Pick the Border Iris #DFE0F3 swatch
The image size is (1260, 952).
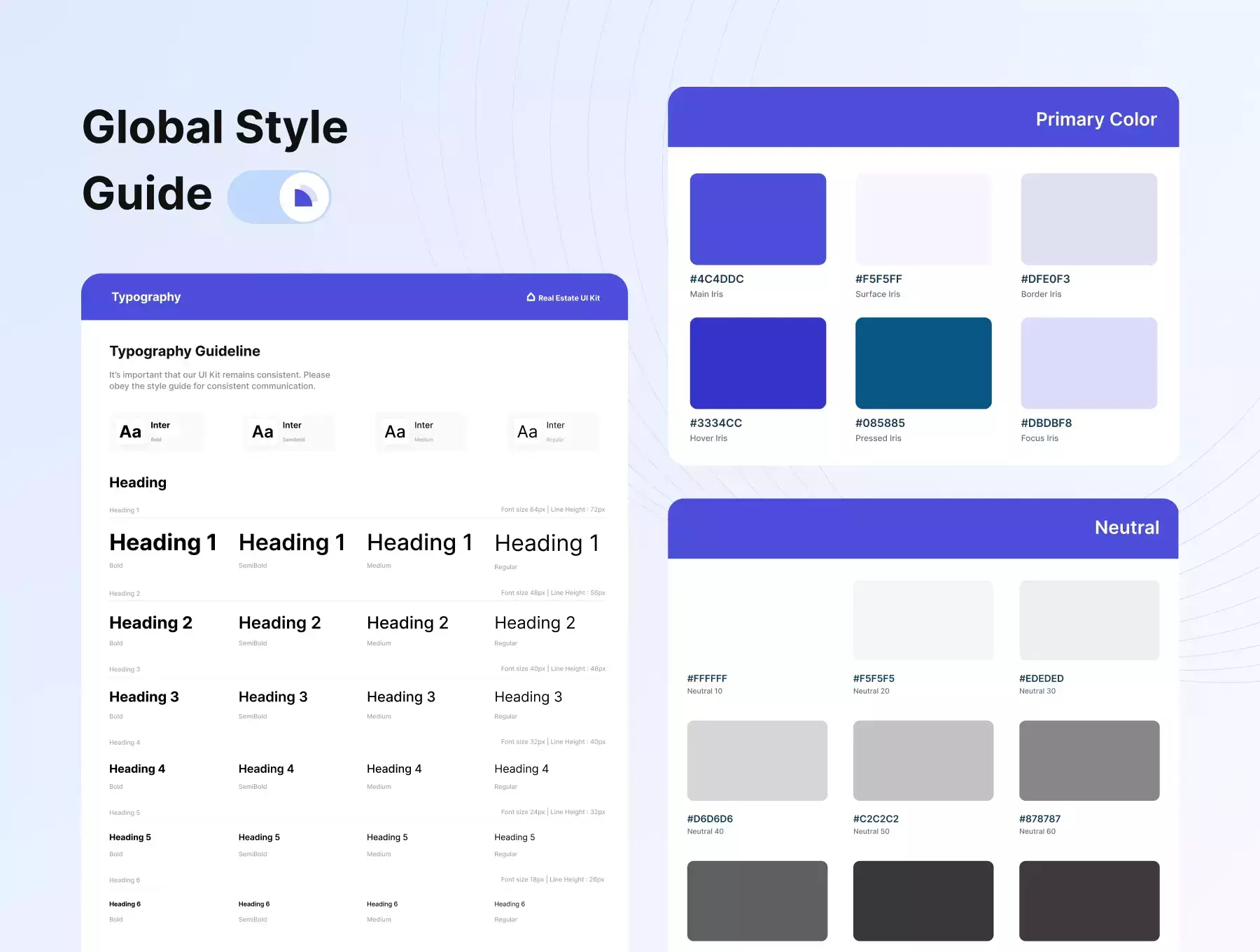pos(1088,219)
